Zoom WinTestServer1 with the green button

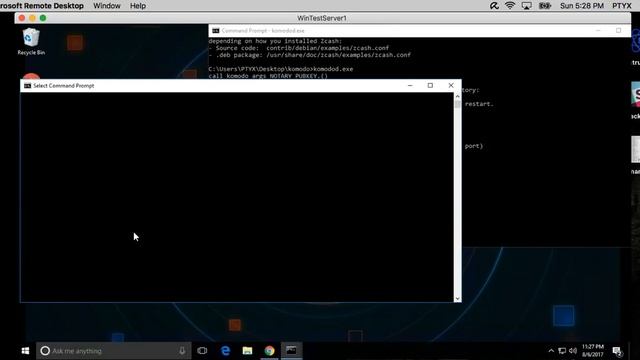pos(43,18)
